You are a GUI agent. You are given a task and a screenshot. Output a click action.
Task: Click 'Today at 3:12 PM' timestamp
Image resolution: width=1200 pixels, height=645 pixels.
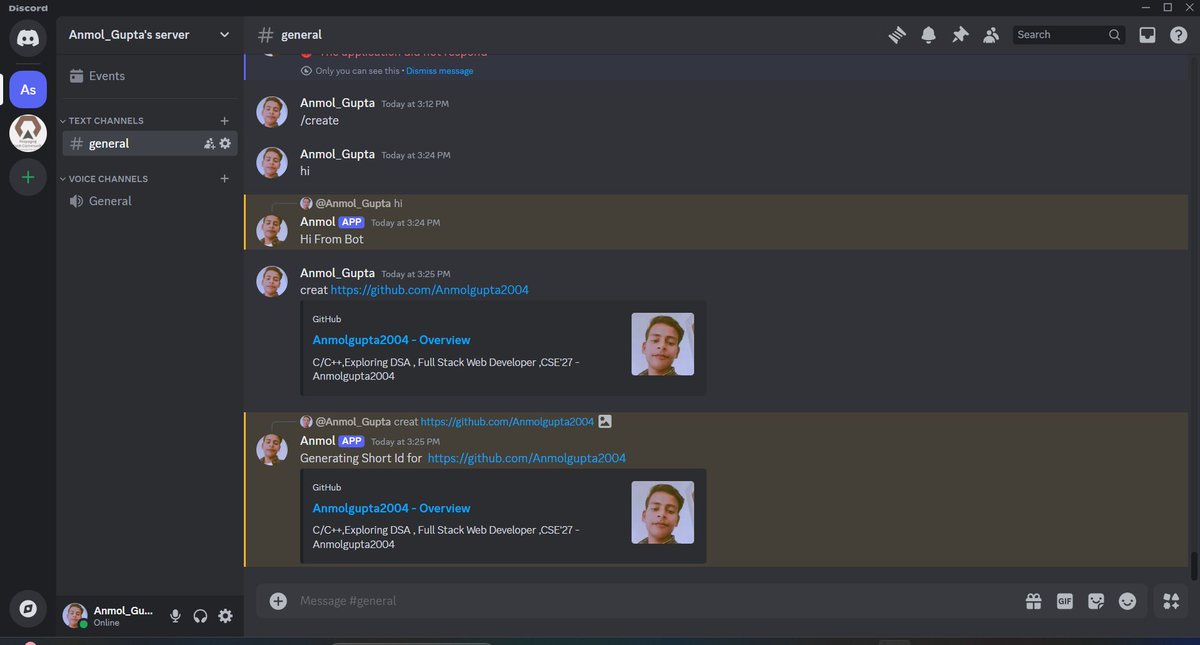[x=415, y=104]
